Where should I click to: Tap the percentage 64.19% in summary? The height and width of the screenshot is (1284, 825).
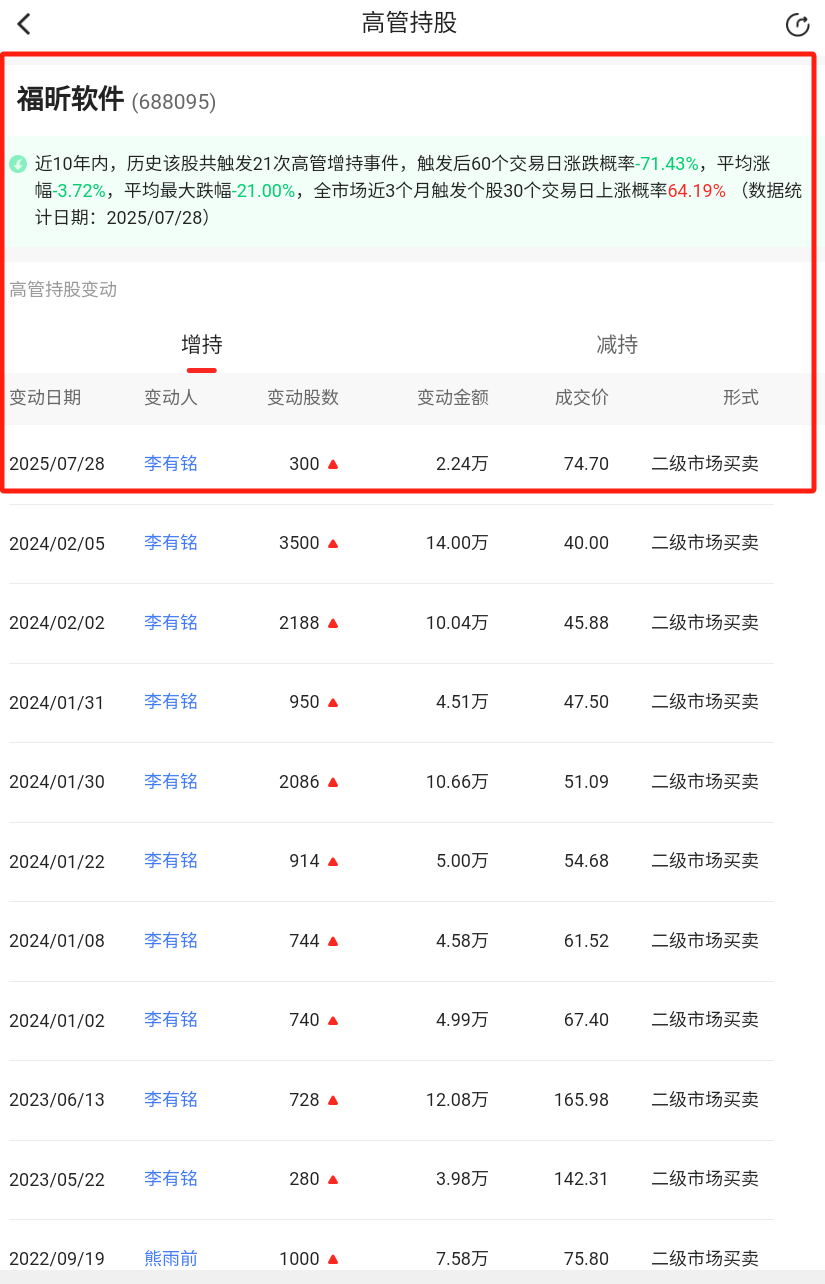coord(697,190)
